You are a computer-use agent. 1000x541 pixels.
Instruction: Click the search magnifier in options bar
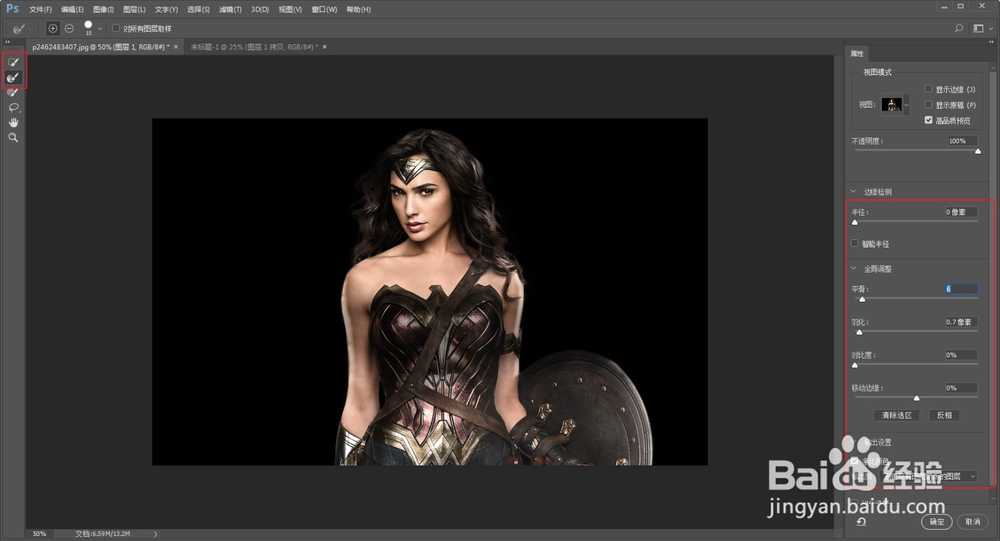[x=959, y=28]
